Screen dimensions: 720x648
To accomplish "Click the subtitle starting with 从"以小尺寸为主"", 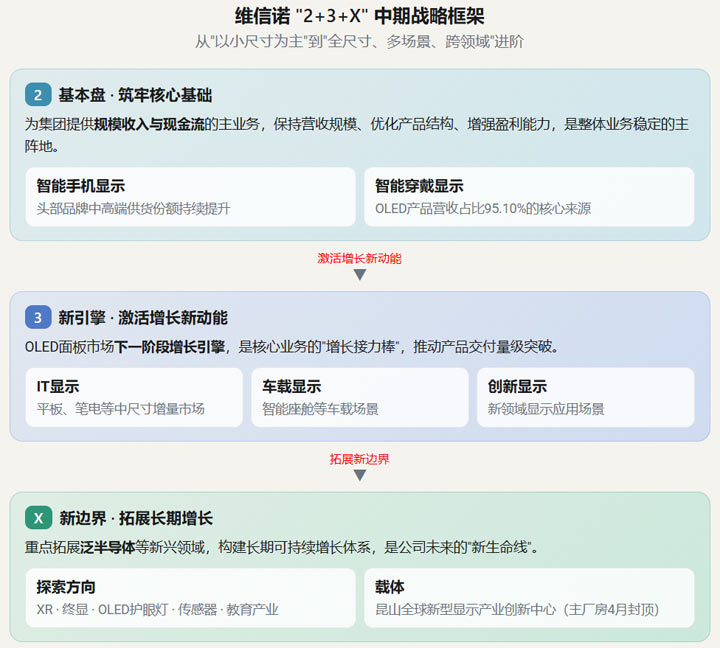I will tap(360, 42).
